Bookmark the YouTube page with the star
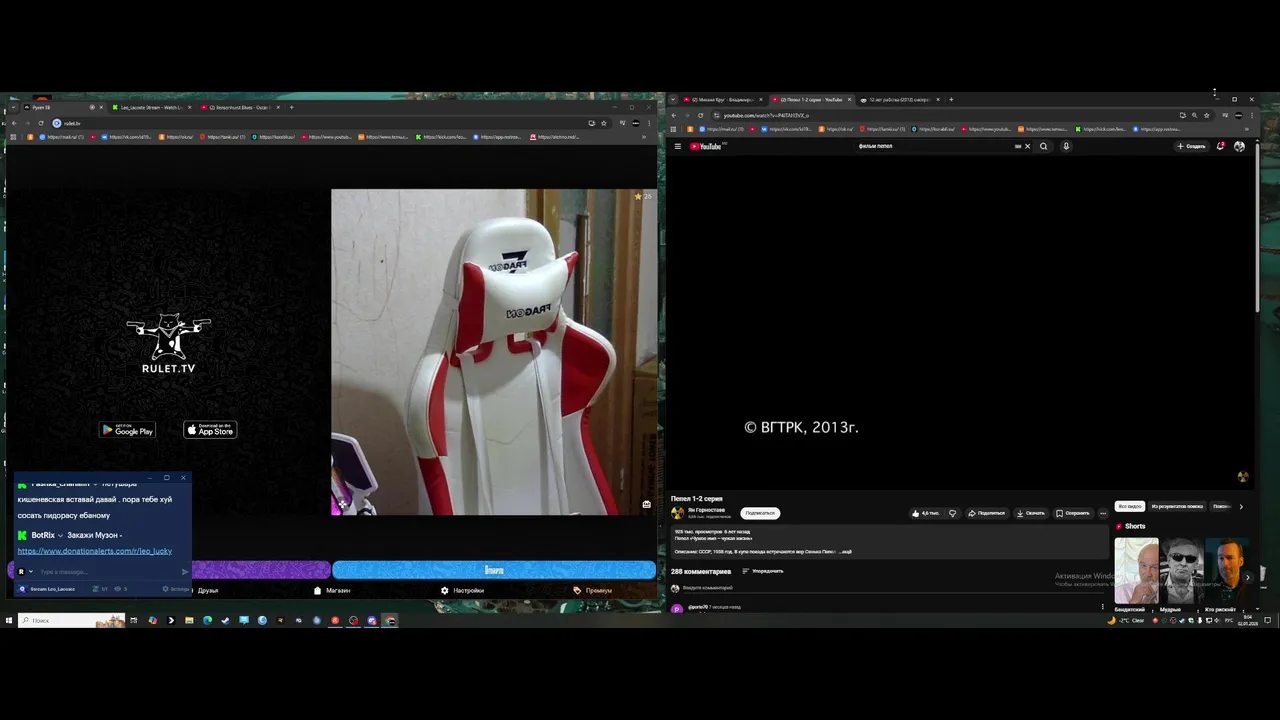 [x=1206, y=115]
